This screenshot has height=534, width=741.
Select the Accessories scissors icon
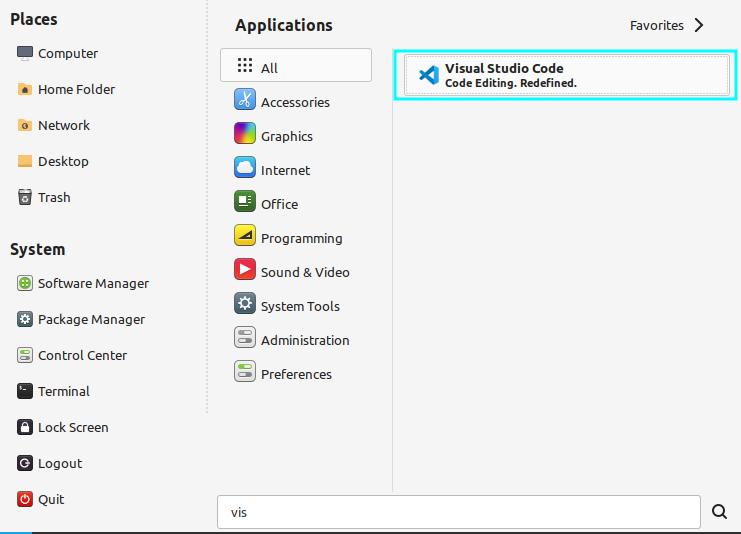245,100
